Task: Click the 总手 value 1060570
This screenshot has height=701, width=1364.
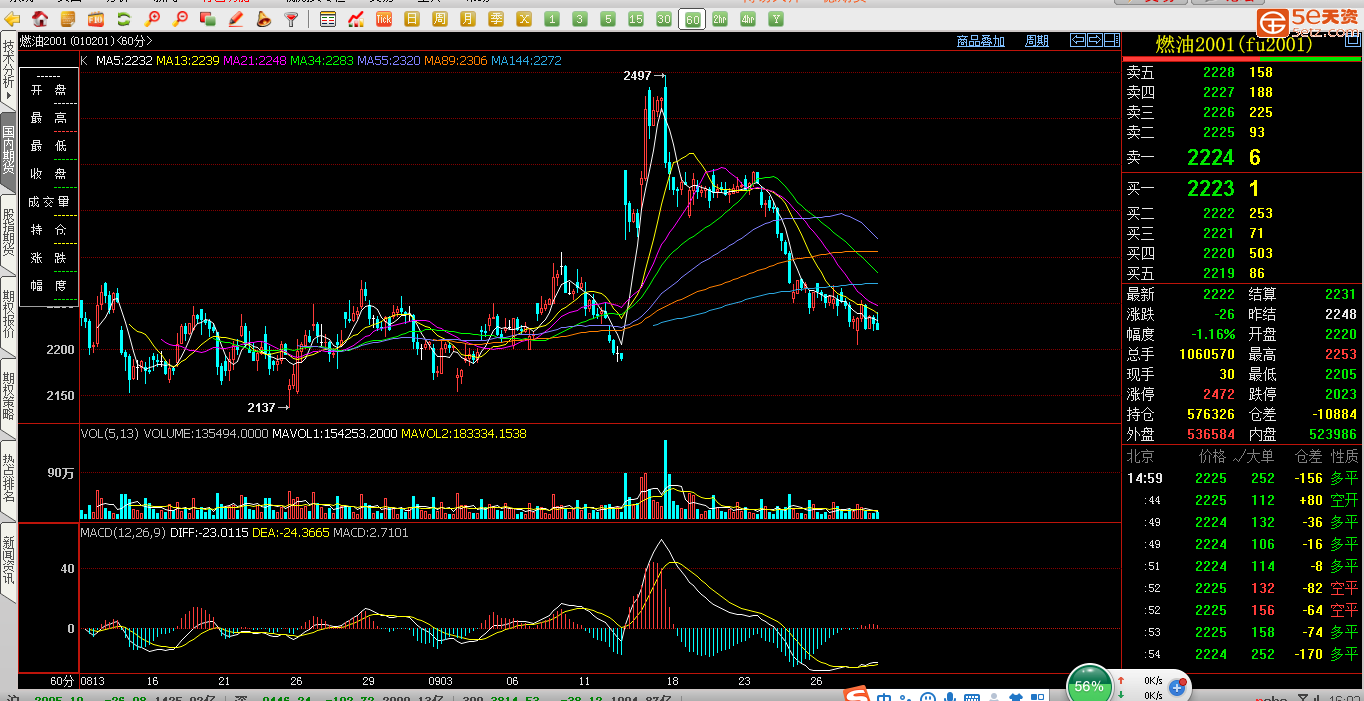Action: [1206, 354]
